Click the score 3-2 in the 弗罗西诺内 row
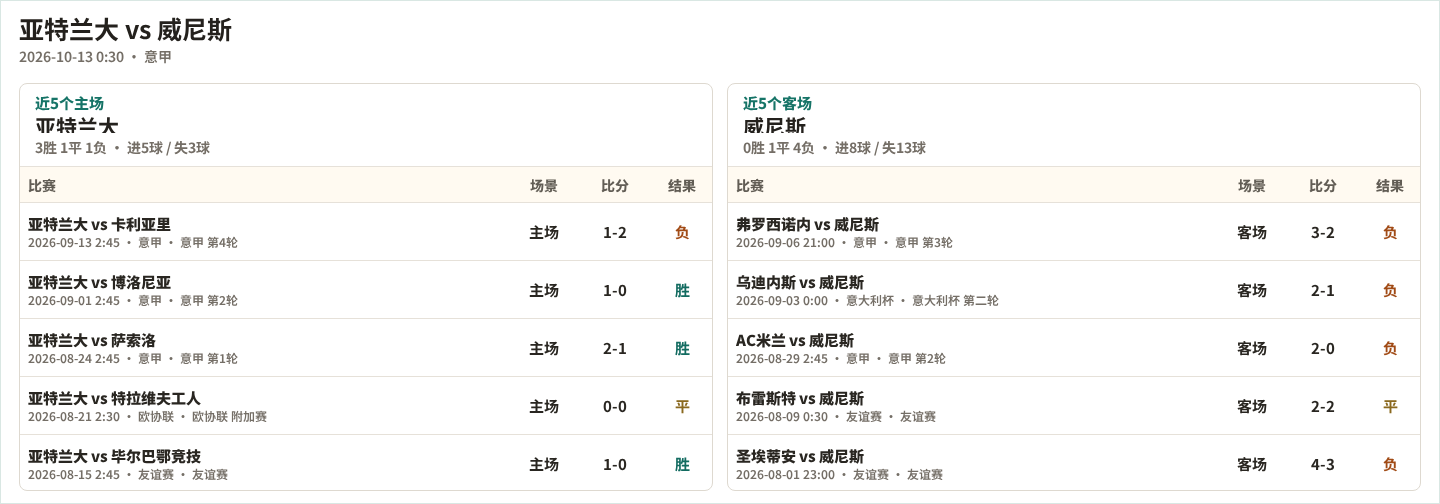Image resolution: width=1440 pixels, height=504 pixels. coord(1323,232)
